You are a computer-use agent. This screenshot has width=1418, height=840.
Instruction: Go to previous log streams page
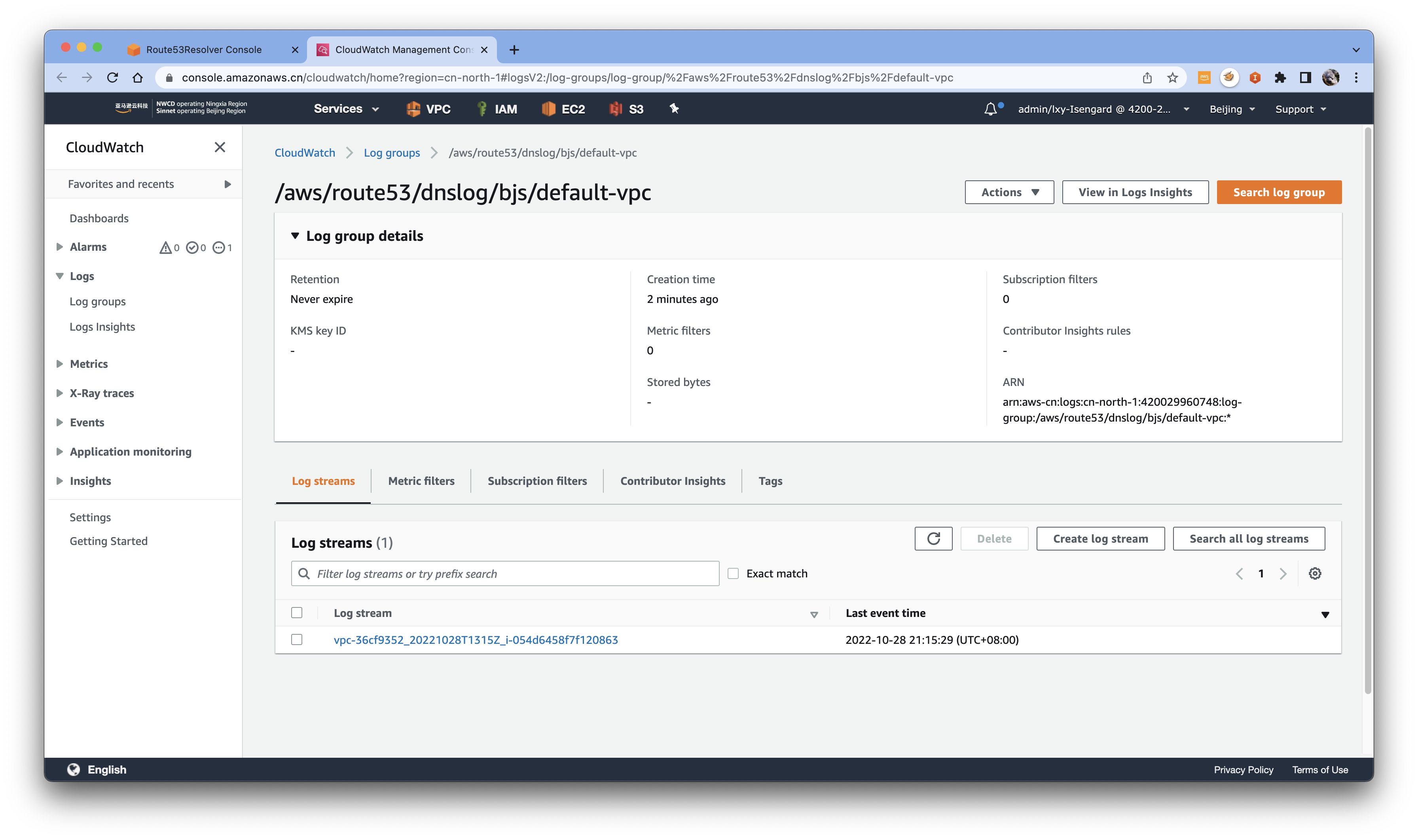click(x=1239, y=573)
